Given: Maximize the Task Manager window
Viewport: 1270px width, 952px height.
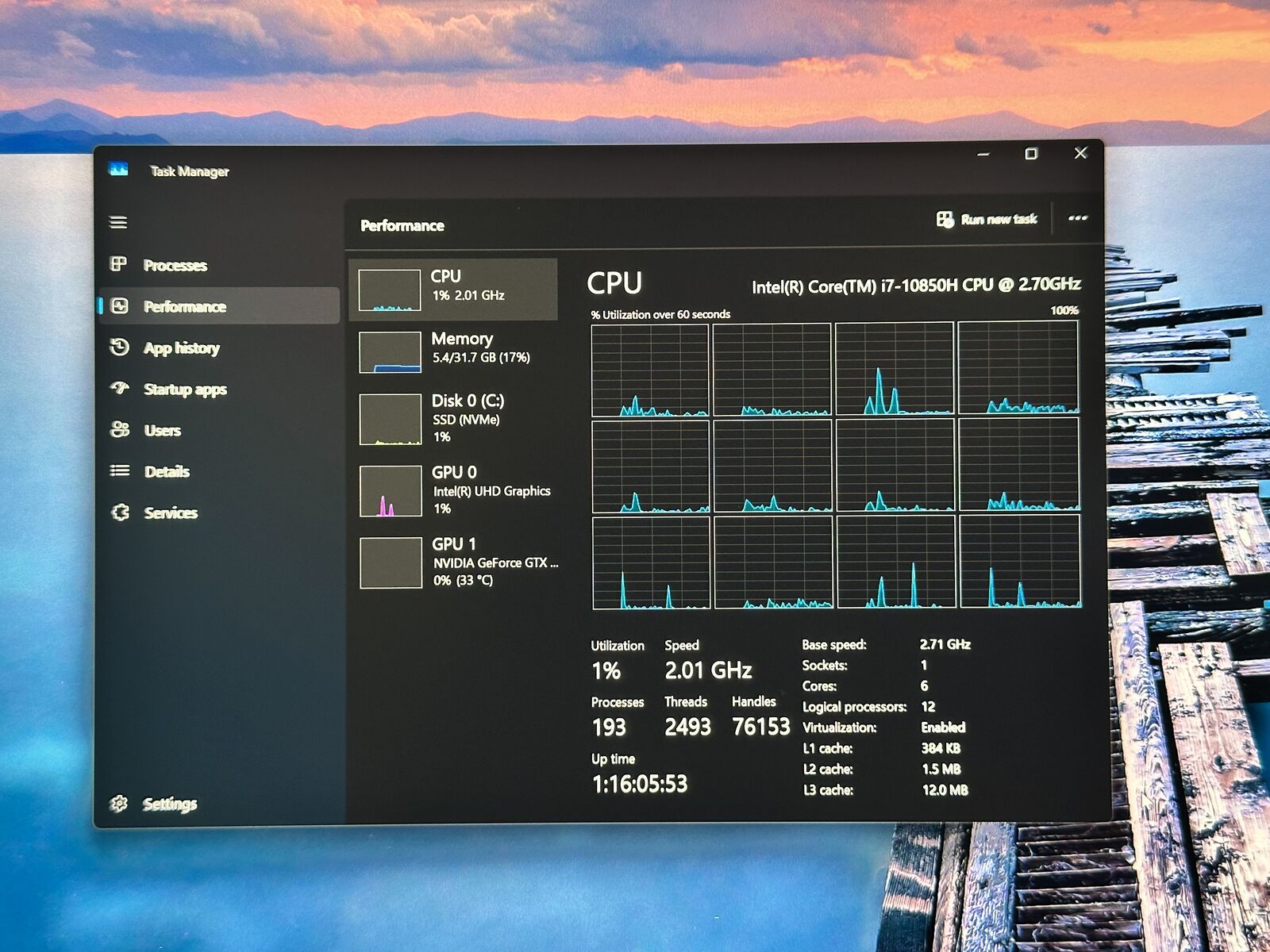Looking at the screenshot, I should tap(1031, 154).
